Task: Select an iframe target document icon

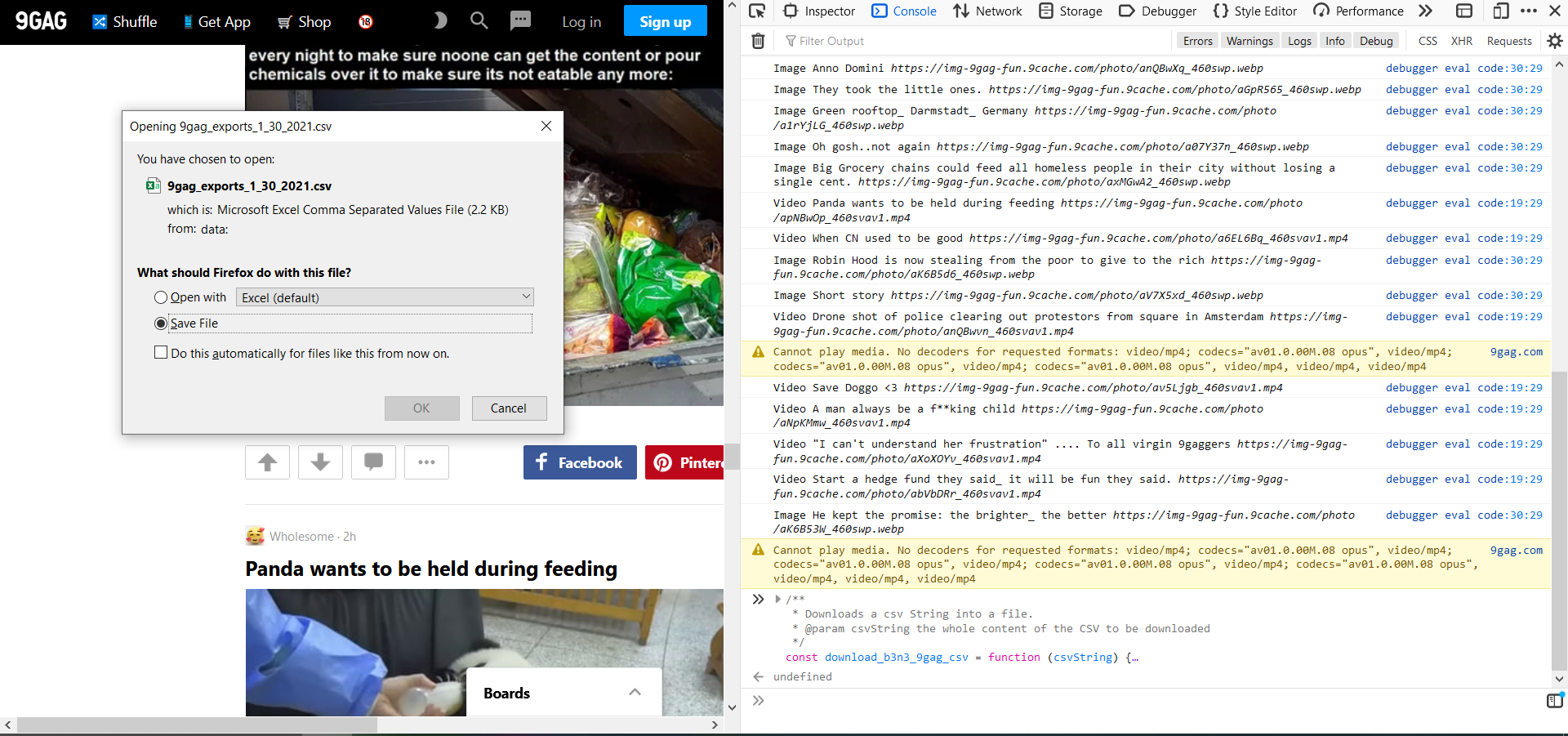Action: click(x=1464, y=11)
